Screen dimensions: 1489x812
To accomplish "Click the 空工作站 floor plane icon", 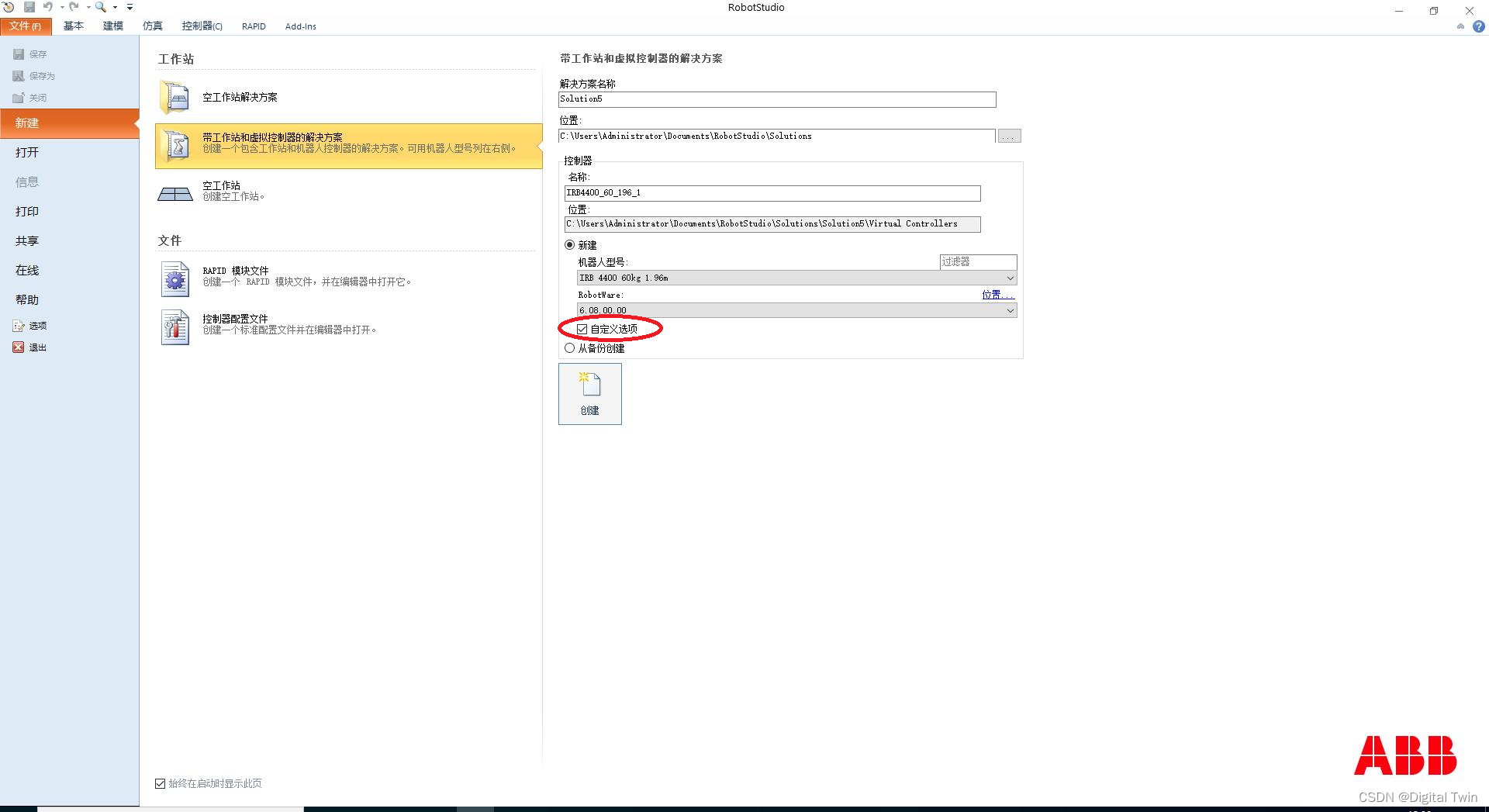I will (175, 193).
